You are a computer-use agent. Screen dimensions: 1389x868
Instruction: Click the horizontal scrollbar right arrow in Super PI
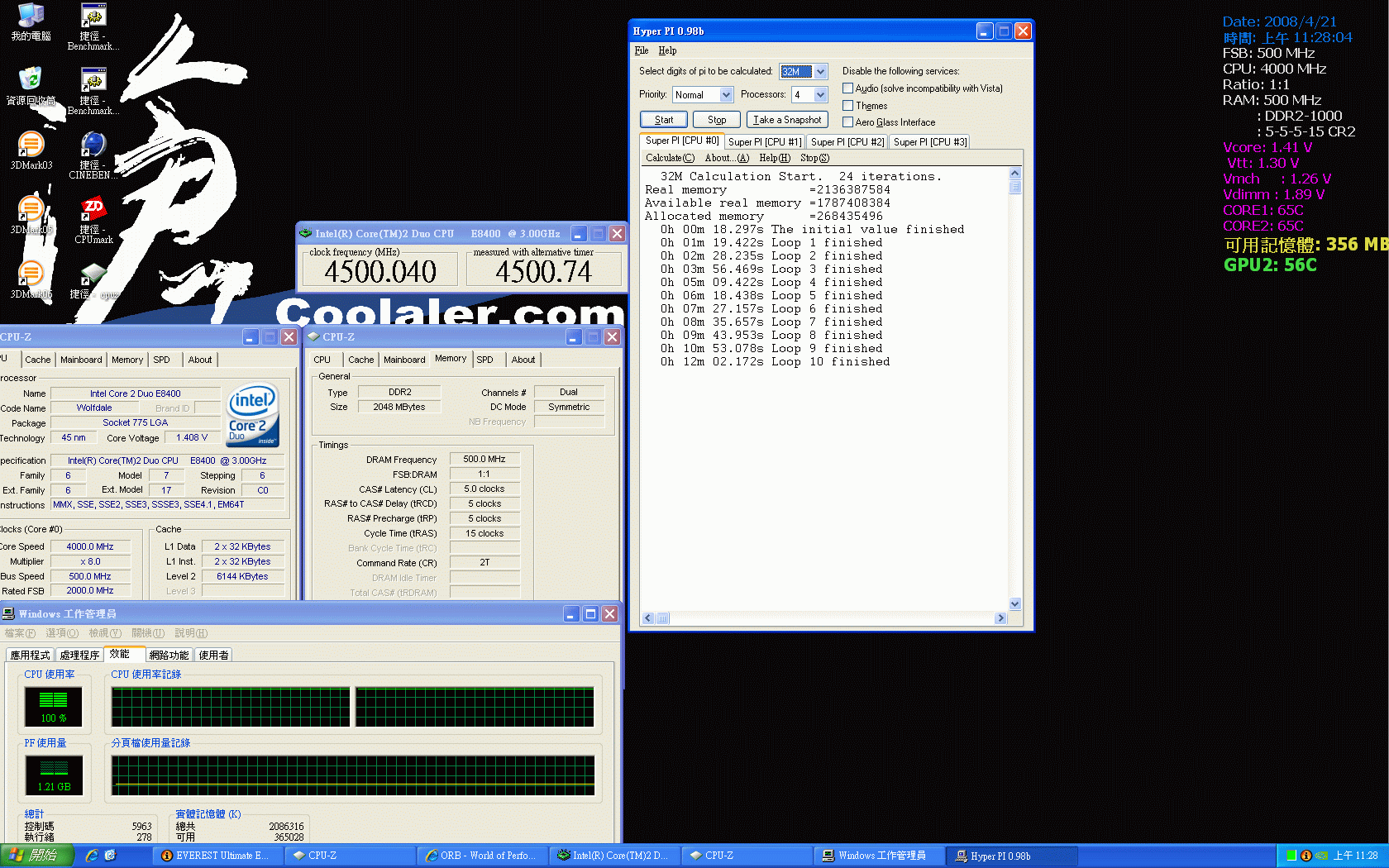point(1000,618)
